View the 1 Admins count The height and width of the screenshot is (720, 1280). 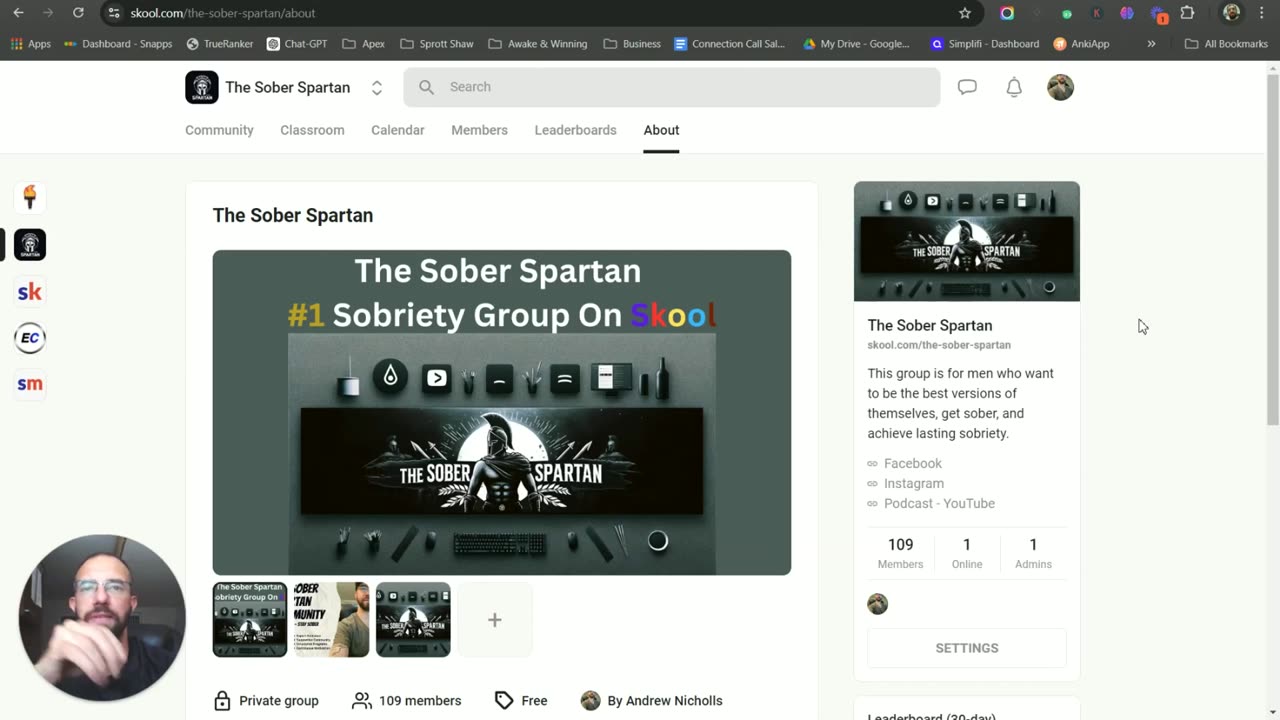coord(1033,553)
